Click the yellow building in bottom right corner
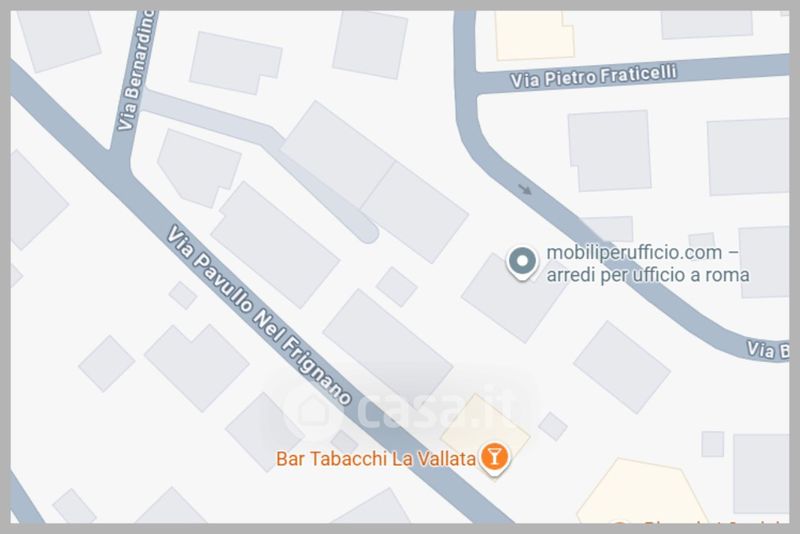The image size is (800, 534). tap(643, 492)
